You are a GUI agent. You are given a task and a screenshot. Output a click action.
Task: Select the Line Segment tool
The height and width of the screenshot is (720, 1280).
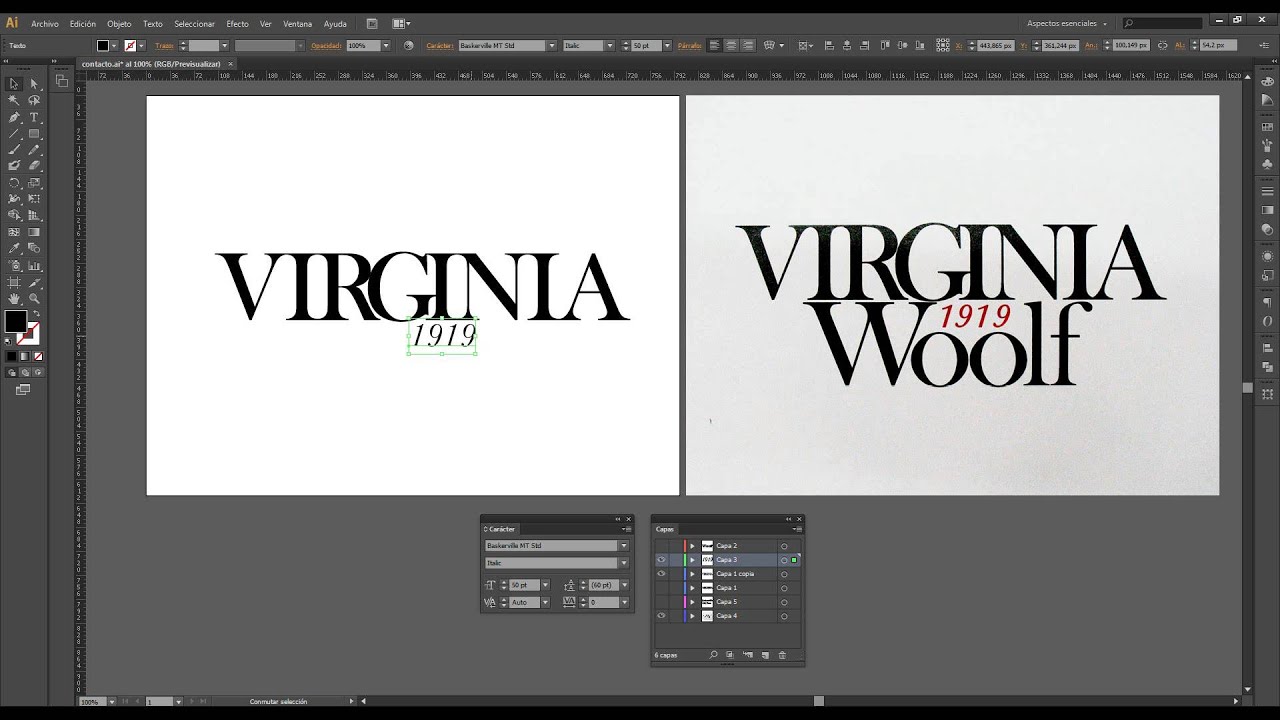(14, 133)
